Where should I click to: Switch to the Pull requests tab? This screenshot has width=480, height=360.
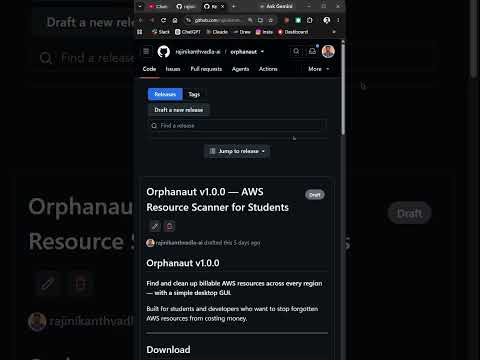[206, 69]
